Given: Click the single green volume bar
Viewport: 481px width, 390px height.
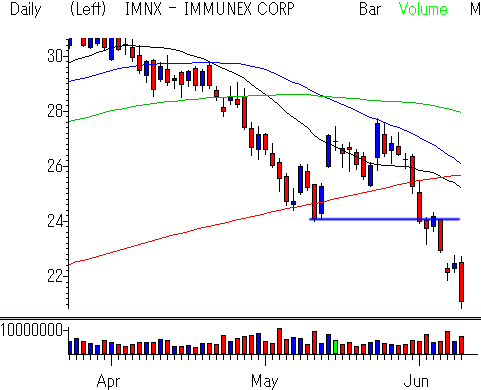Looking at the screenshot, I should point(335,347).
